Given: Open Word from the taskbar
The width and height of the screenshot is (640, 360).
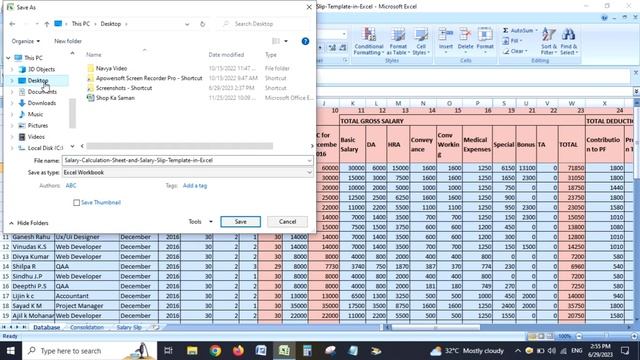Looking at the screenshot, I should pos(261,351).
